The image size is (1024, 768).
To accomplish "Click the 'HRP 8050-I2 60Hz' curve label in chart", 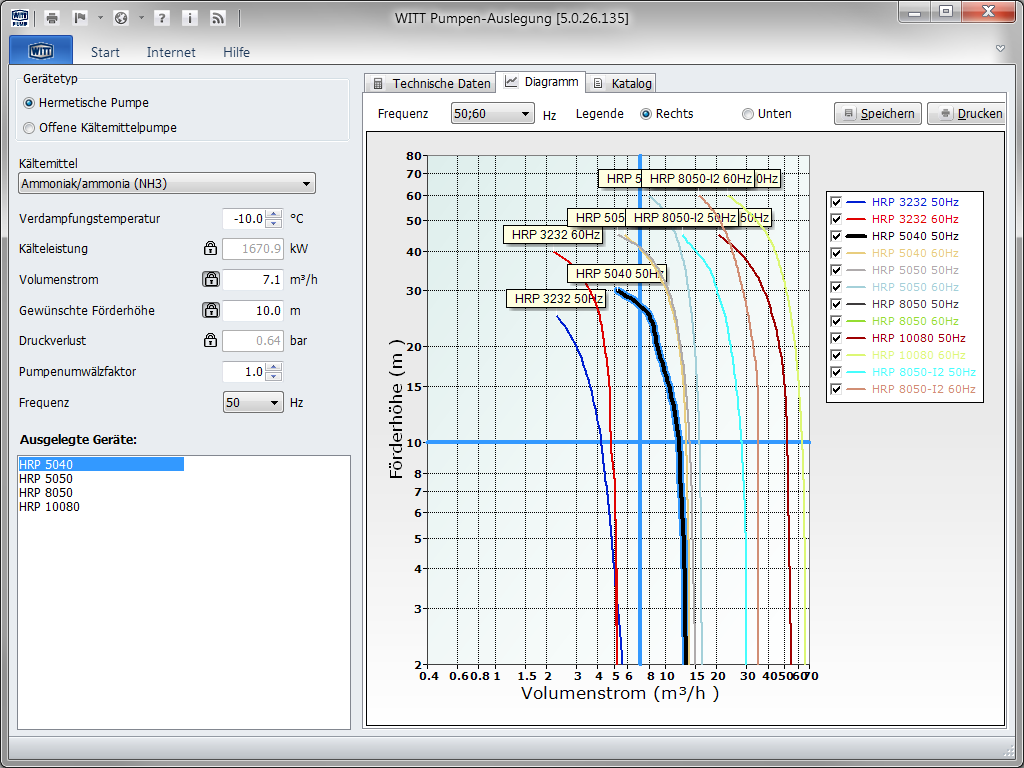I will pyautogui.click(x=698, y=178).
